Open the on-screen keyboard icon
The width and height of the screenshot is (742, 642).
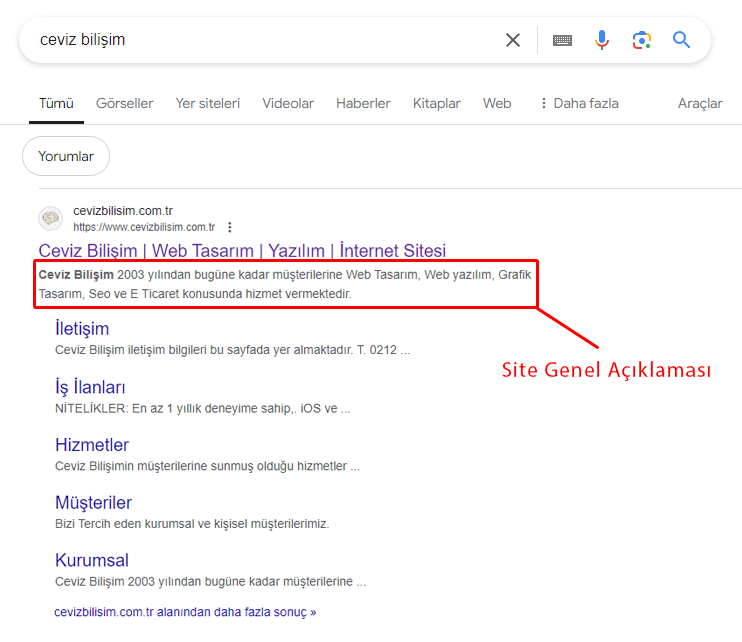pyautogui.click(x=562, y=41)
